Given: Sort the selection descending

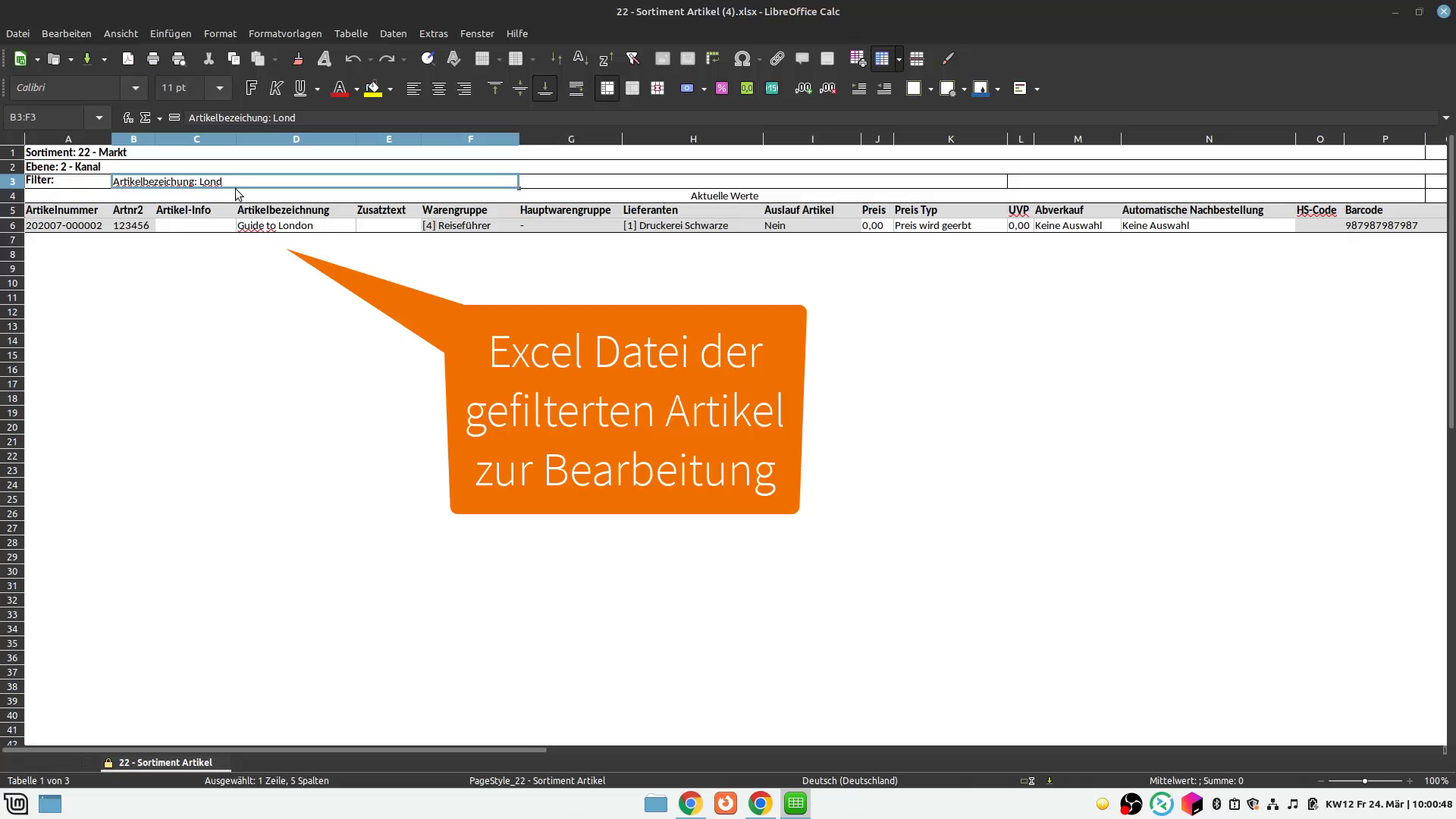Looking at the screenshot, I should coord(606,59).
